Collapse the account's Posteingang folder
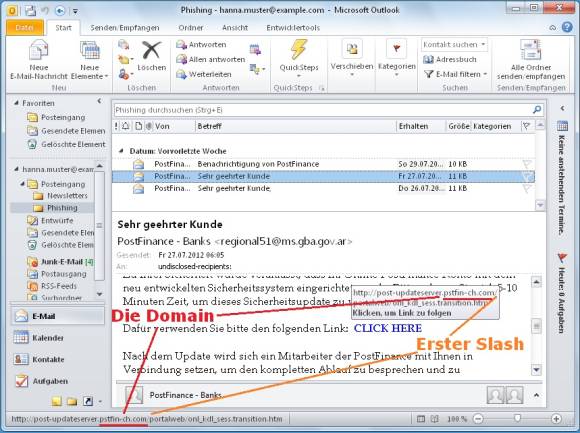The height and width of the screenshot is (433, 580). pos(23,184)
